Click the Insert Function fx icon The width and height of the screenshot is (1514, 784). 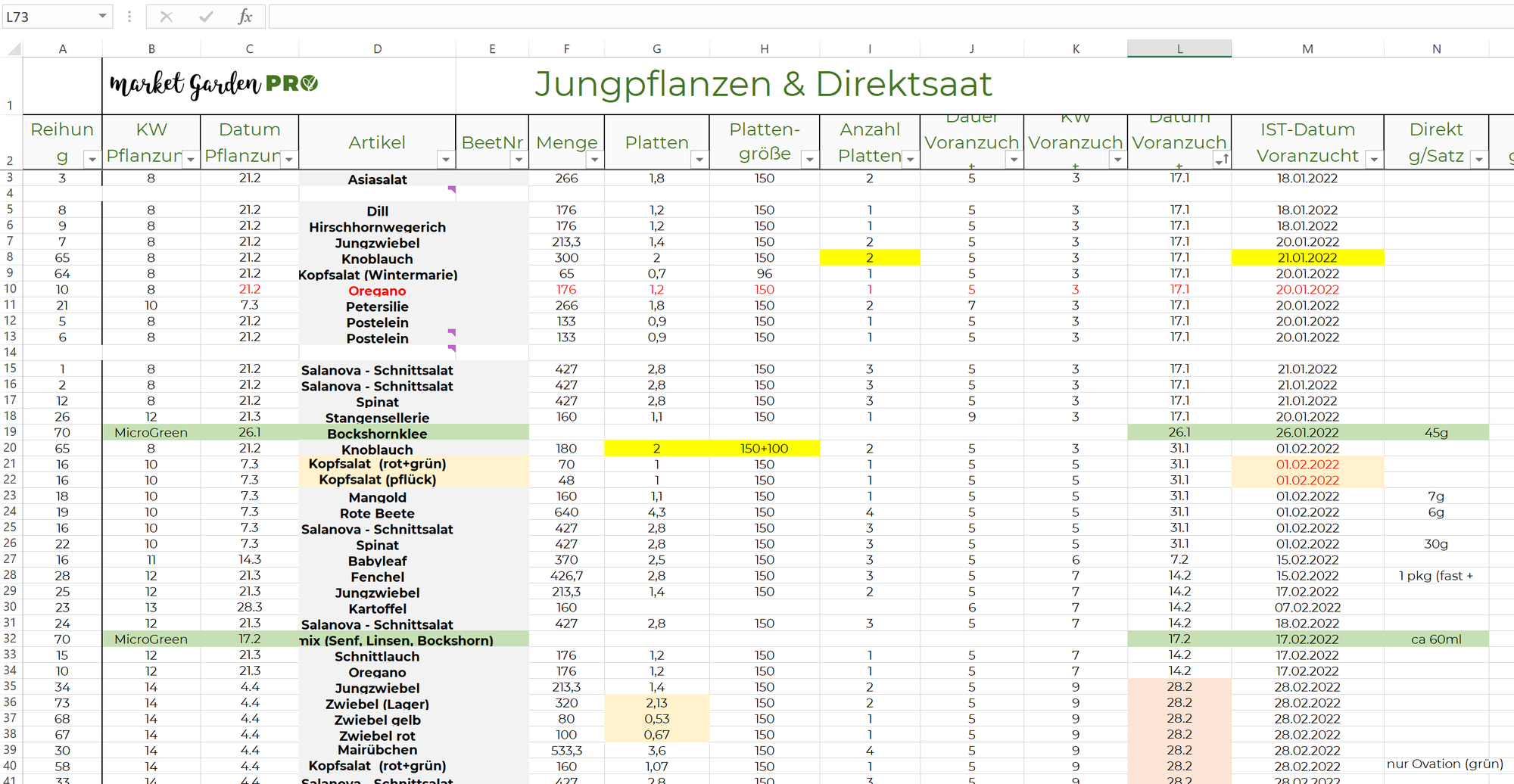pos(245,17)
